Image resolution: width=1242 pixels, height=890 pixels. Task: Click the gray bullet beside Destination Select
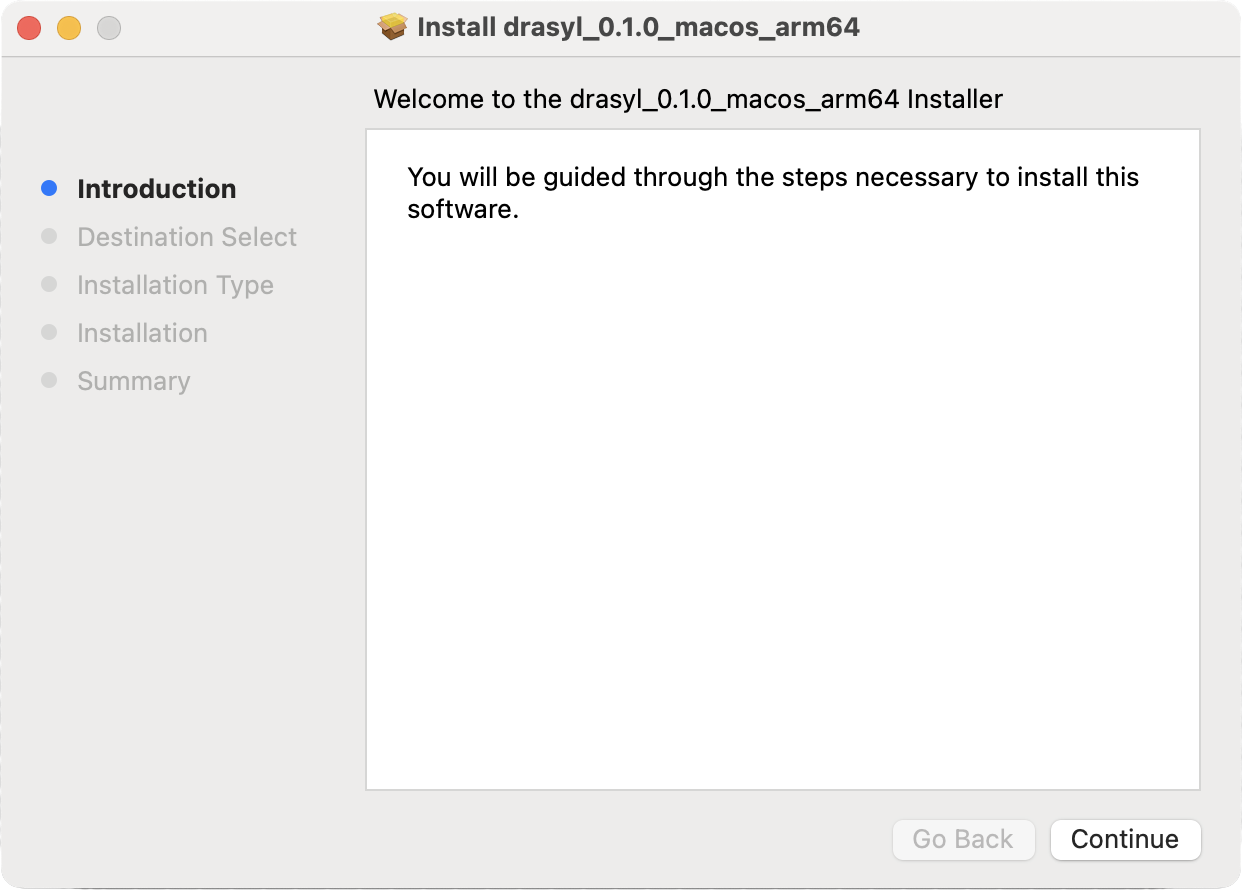(x=49, y=236)
